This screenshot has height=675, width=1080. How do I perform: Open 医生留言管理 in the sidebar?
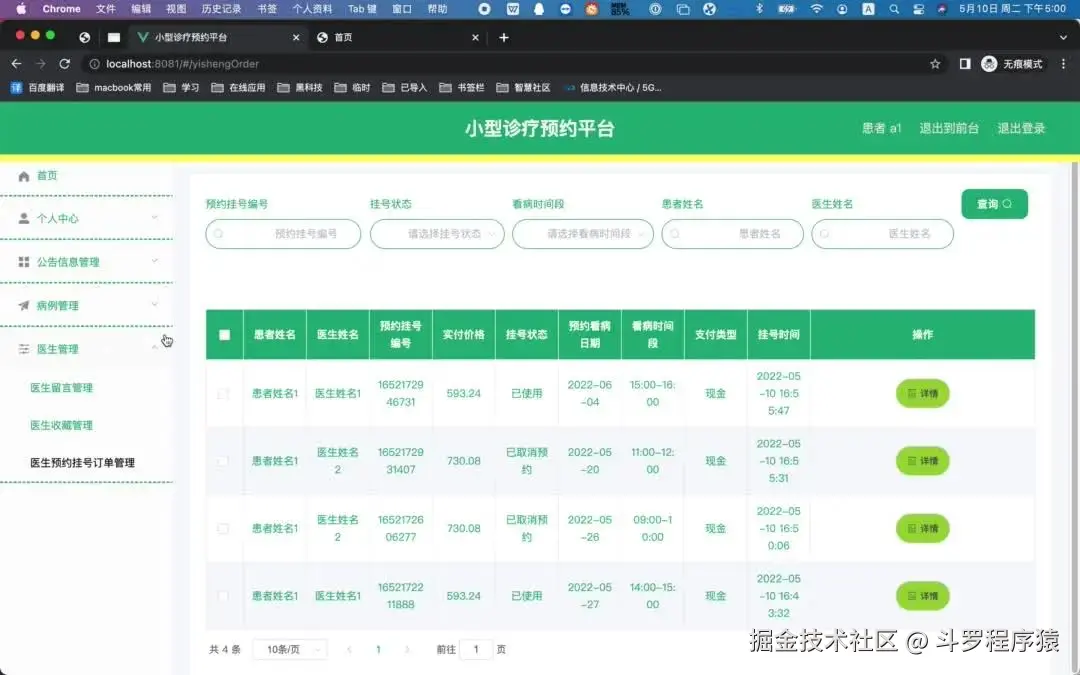click(x=61, y=388)
